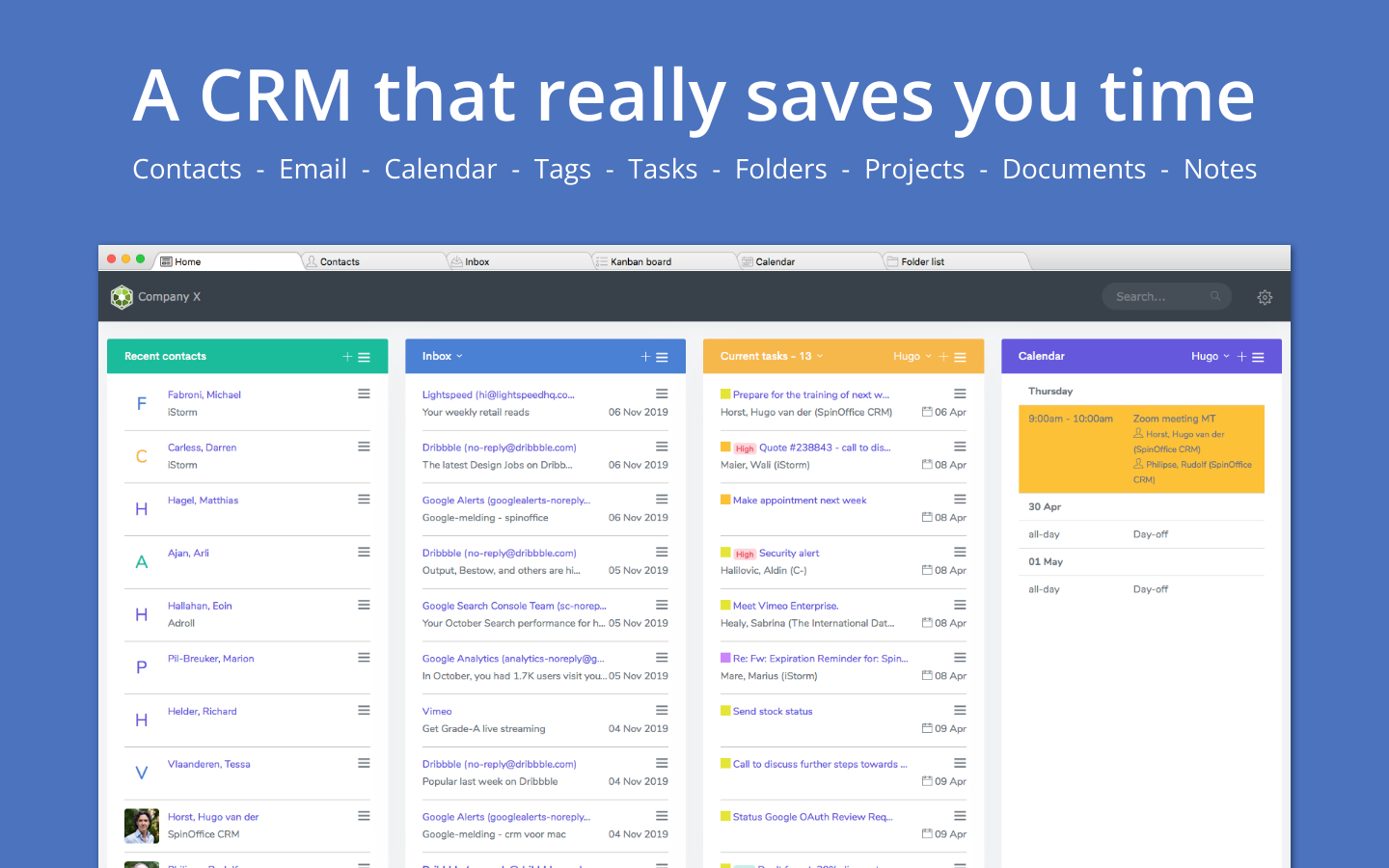Create an appointment with the Calendar plus icon

pyautogui.click(x=1241, y=356)
